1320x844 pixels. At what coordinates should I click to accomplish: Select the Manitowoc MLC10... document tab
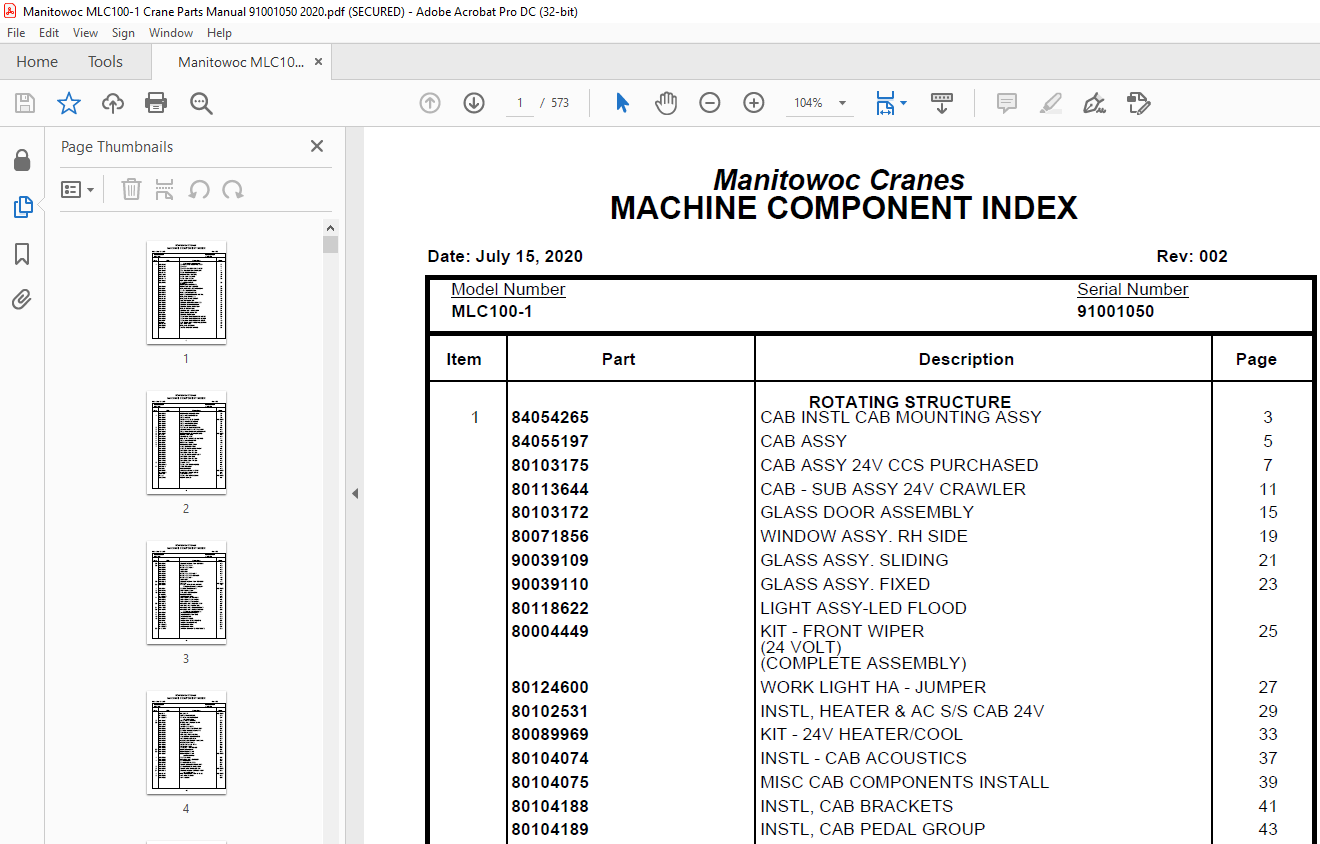[x=241, y=62]
